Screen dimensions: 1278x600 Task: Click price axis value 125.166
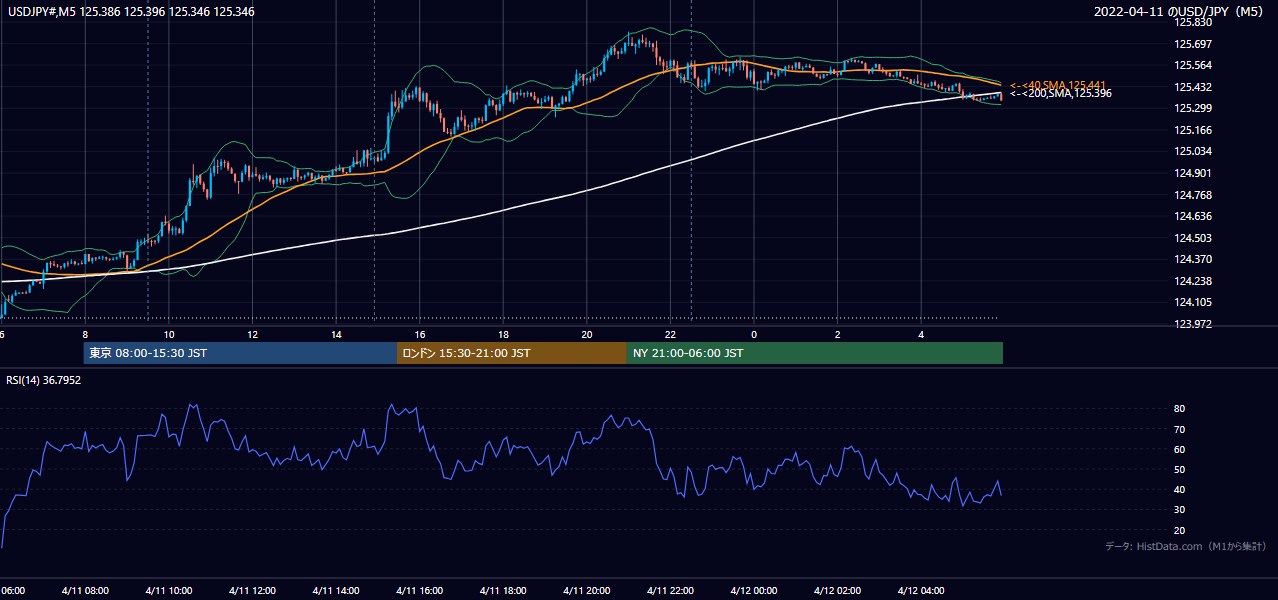1193,130
